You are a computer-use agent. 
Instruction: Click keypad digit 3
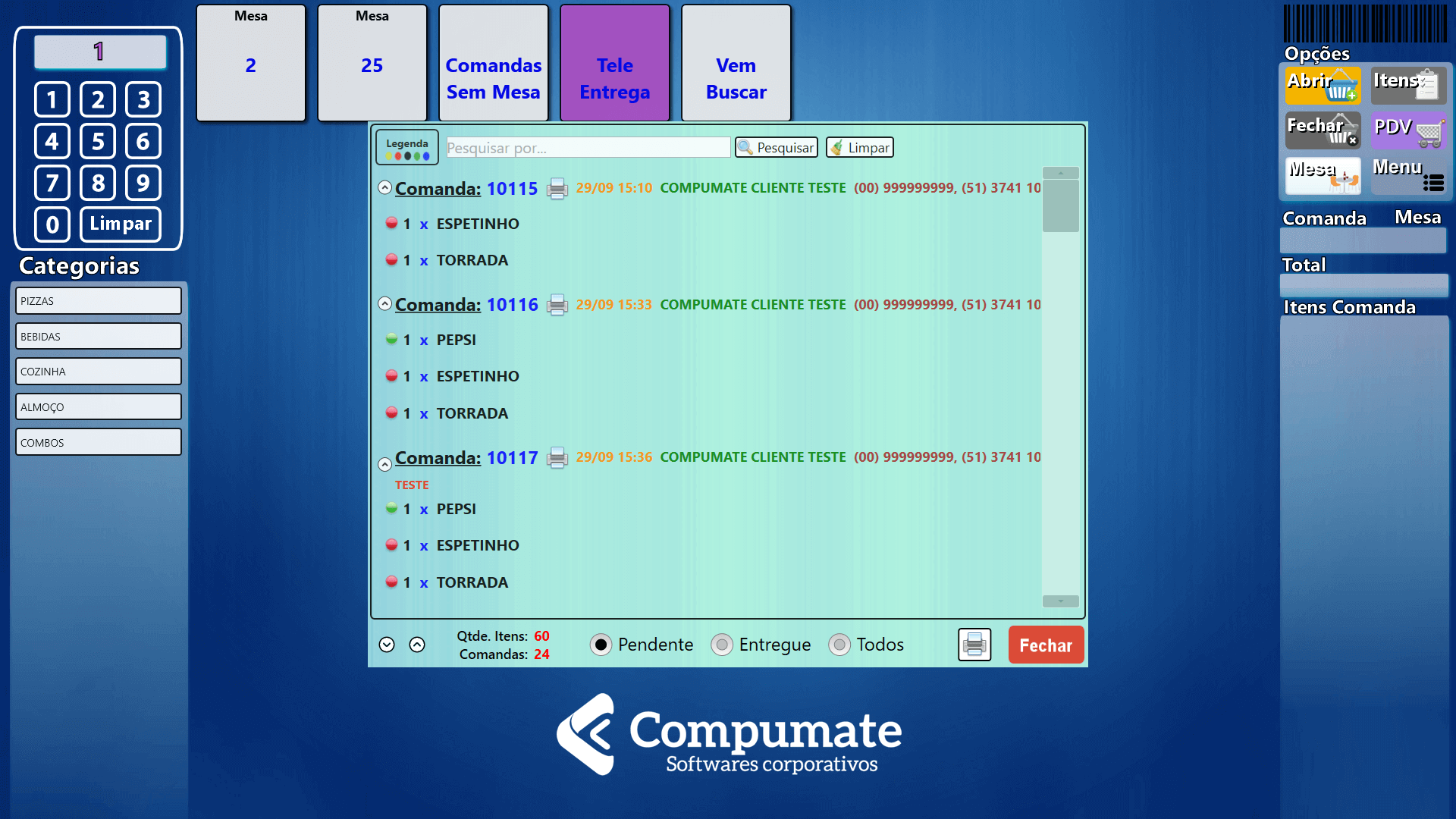[143, 99]
